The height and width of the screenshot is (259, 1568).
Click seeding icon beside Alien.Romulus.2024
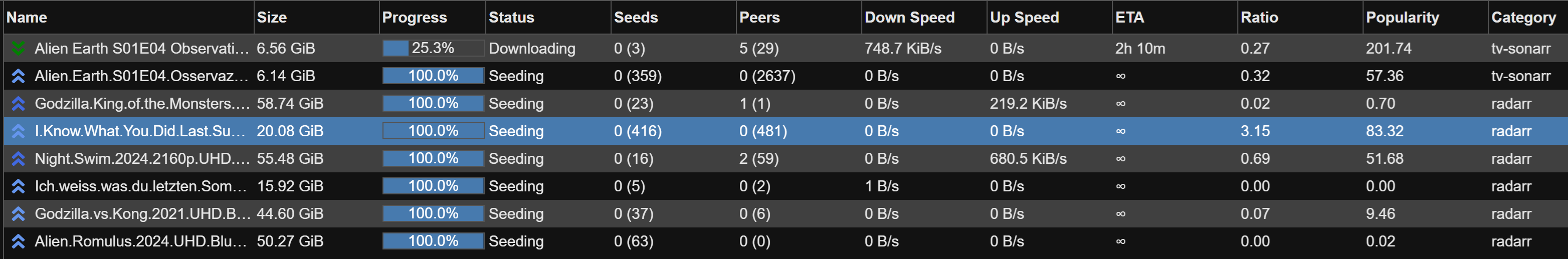(18, 241)
